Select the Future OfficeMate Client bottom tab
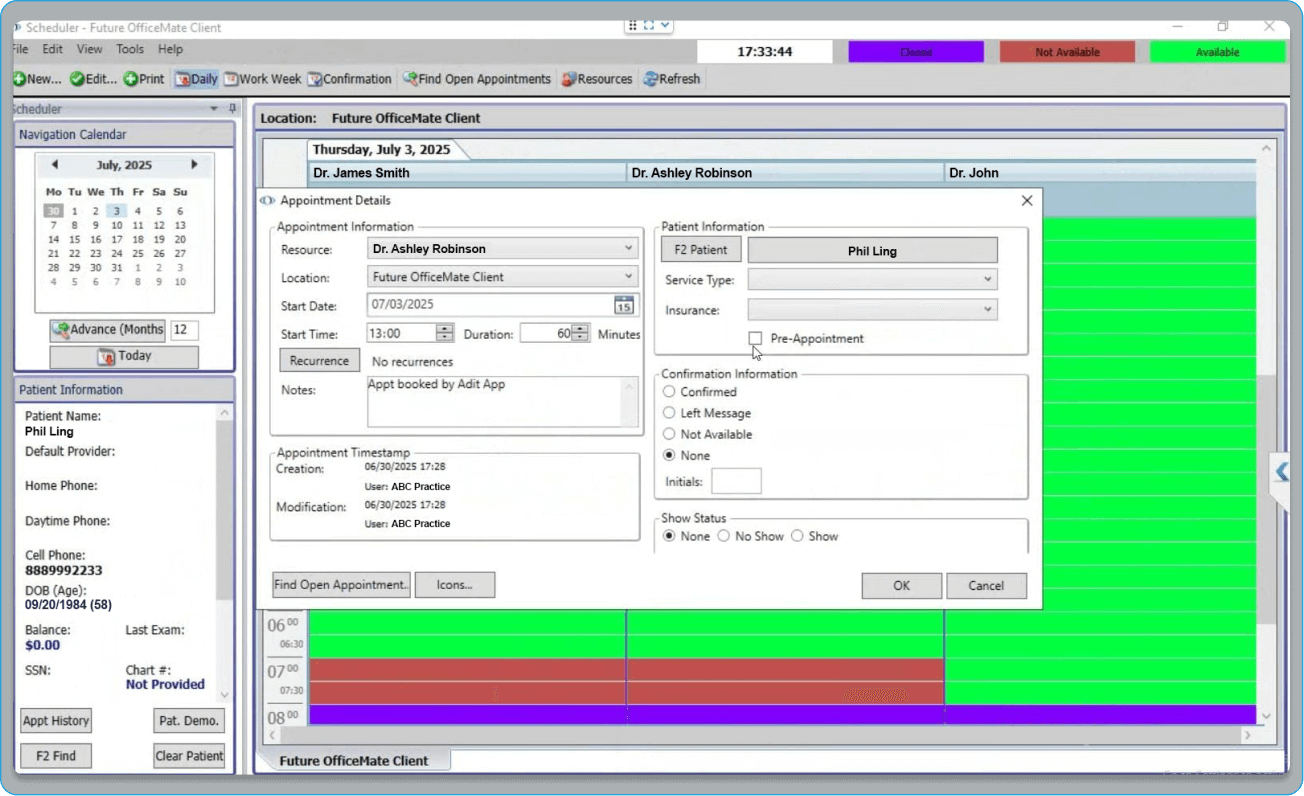 [x=353, y=761]
